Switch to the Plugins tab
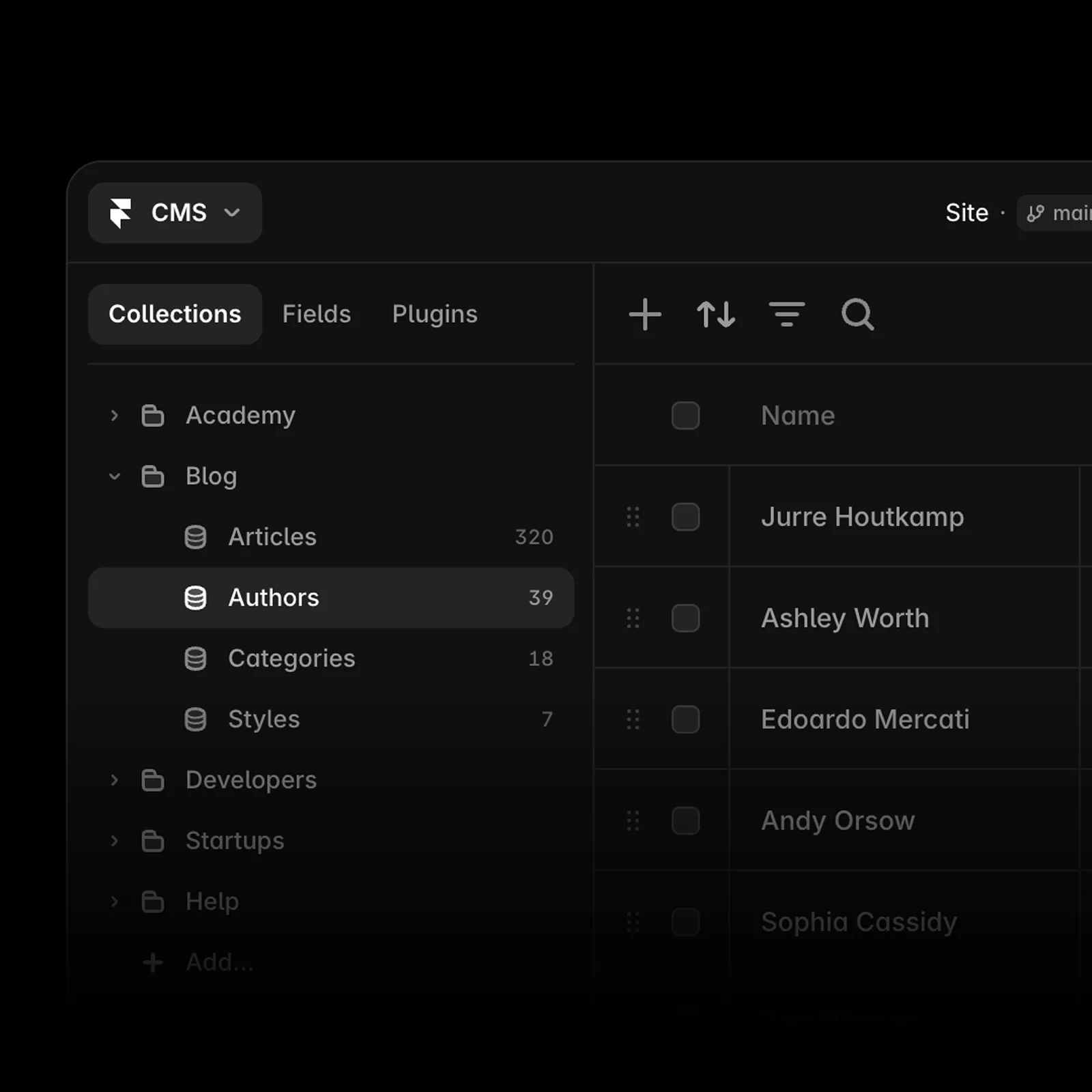Viewport: 1092px width, 1092px height. [435, 314]
